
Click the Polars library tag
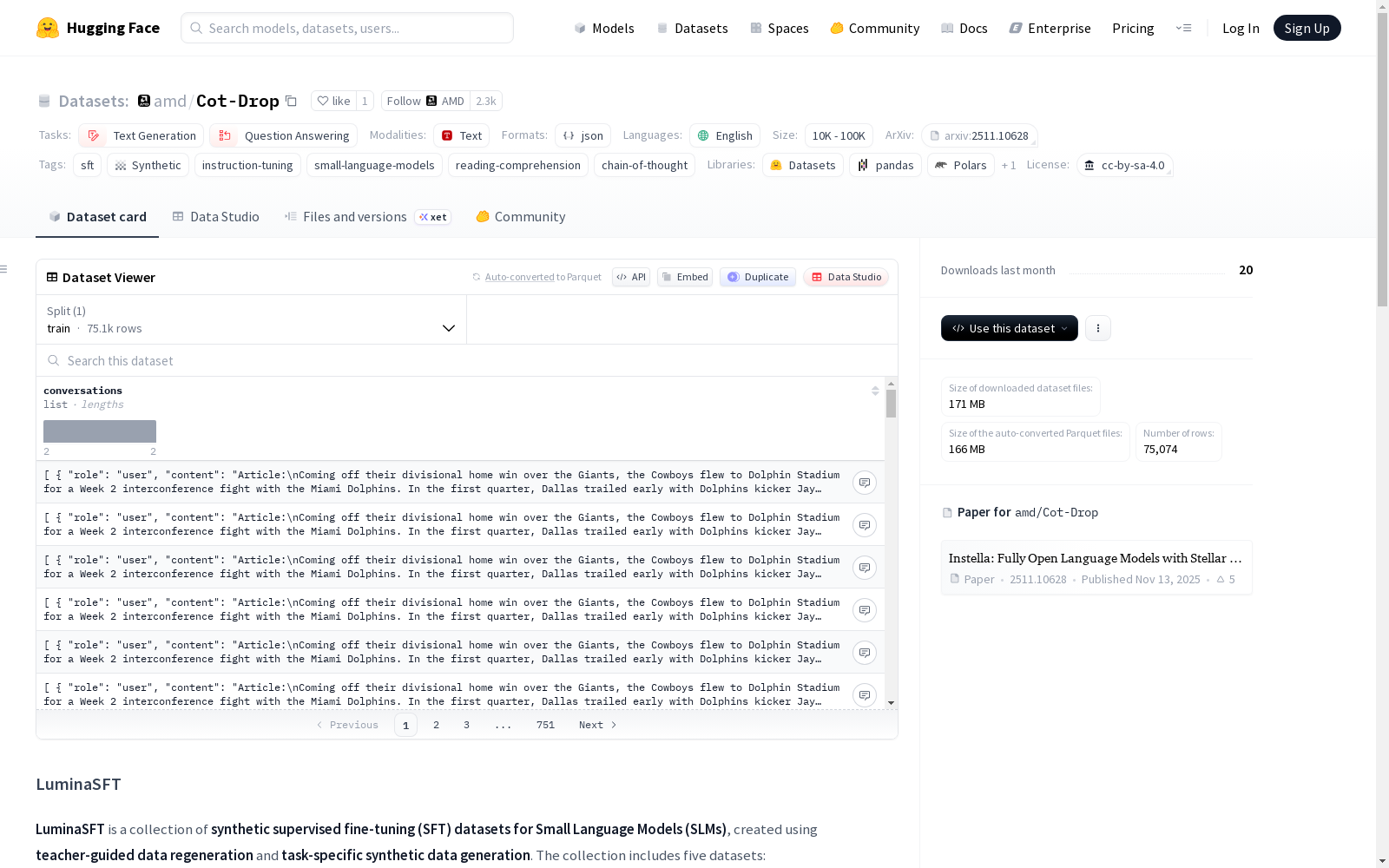(x=961, y=165)
